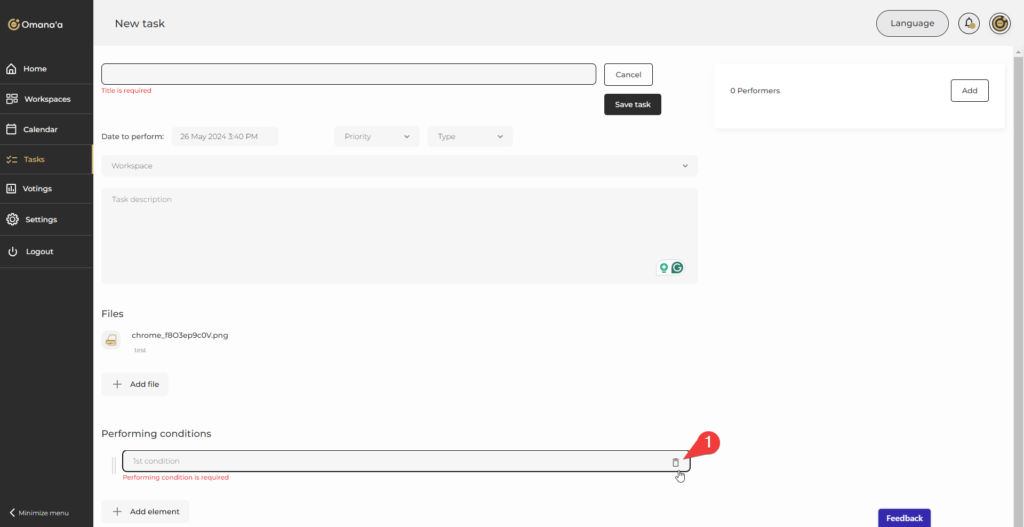This screenshot has width=1024, height=527.
Task: Expand the Type dropdown
Action: click(x=470, y=136)
